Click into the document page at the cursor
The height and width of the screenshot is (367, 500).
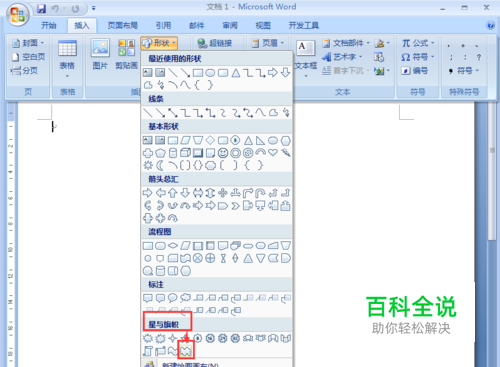(53, 127)
